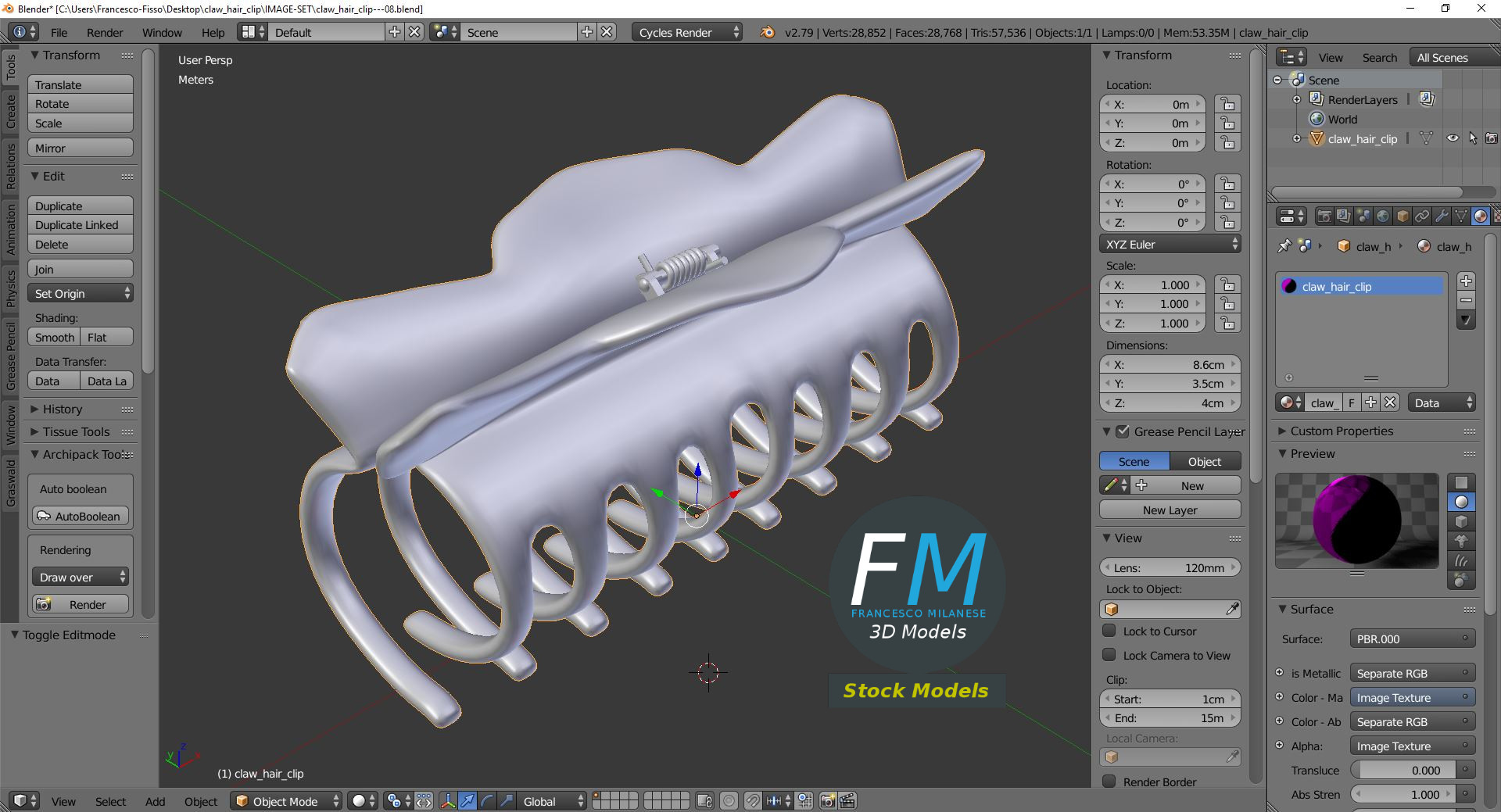Viewport: 1501px width, 812px height.
Task: Select large world sphere material preview
Action: pos(1461,580)
